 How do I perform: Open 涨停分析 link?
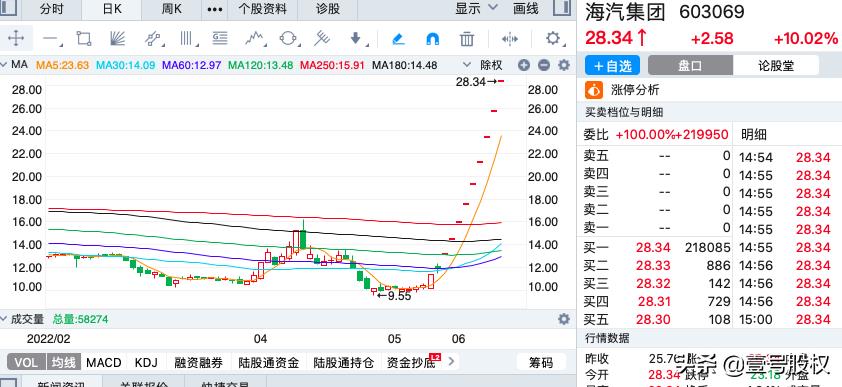pyautogui.click(x=635, y=90)
